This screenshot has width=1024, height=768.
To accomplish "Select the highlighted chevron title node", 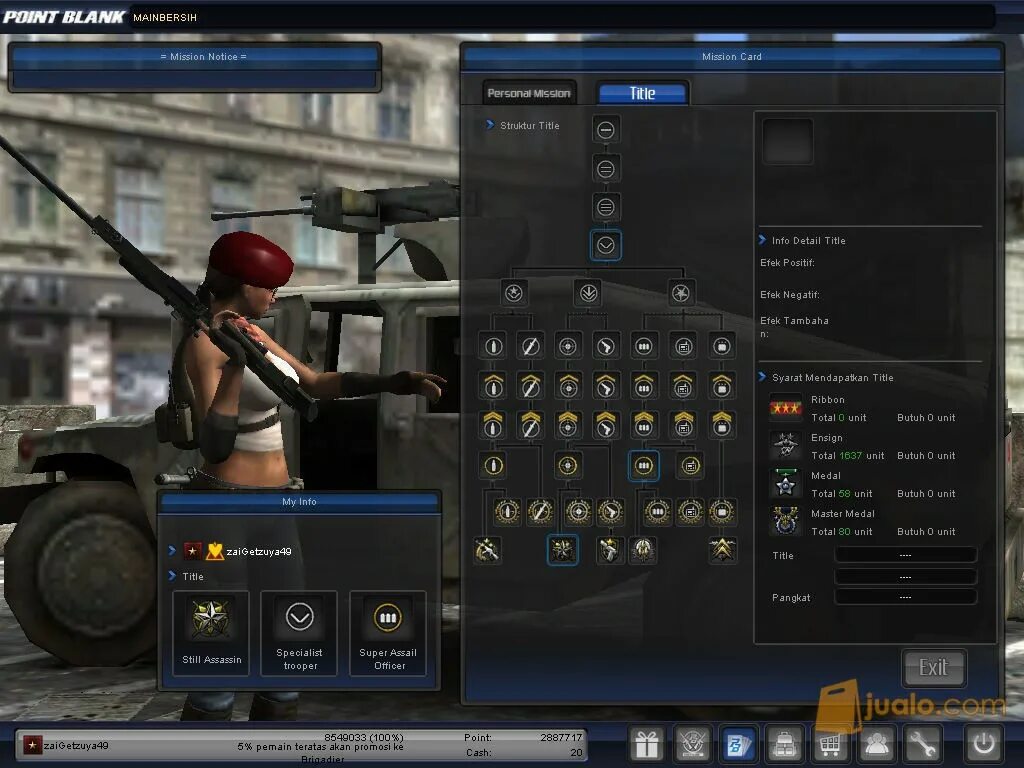I will click(605, 246).
